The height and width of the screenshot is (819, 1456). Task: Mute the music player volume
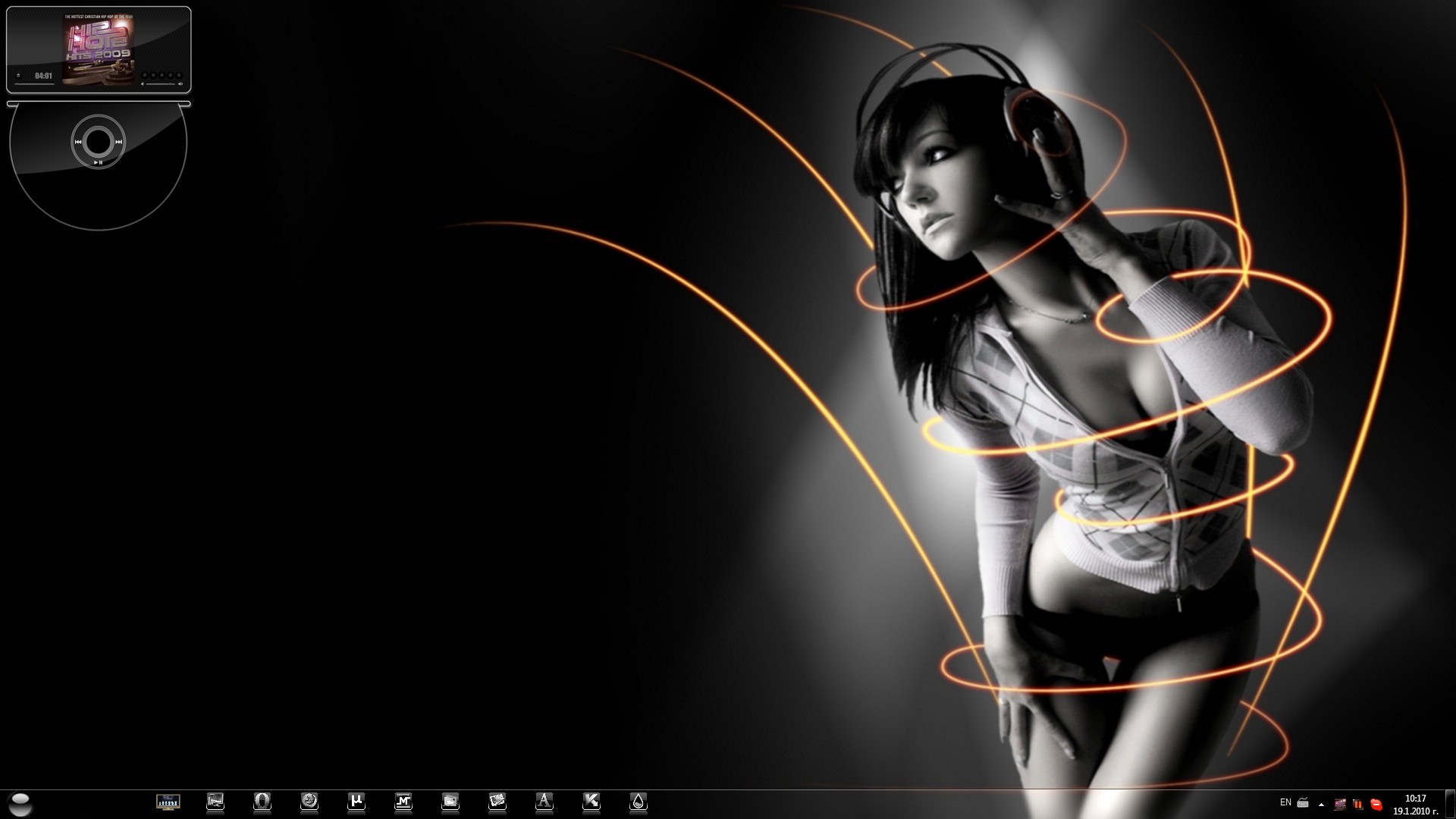coord(143,84)
